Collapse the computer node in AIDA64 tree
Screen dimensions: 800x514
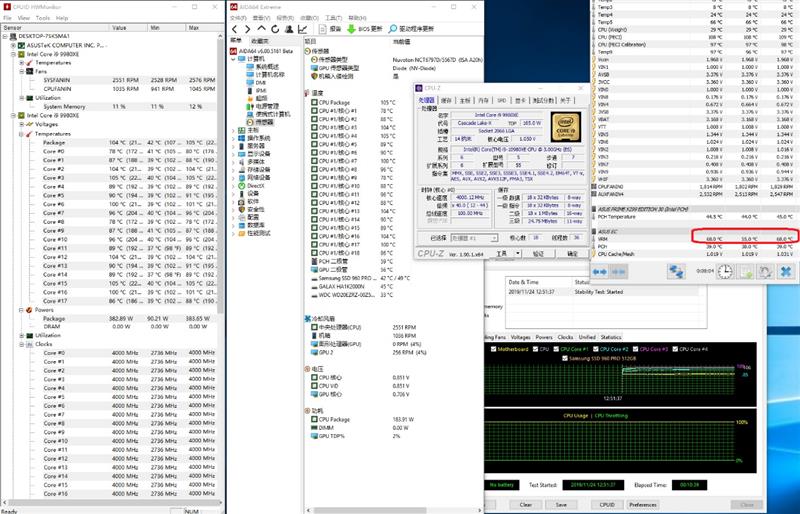pos(233,59)
